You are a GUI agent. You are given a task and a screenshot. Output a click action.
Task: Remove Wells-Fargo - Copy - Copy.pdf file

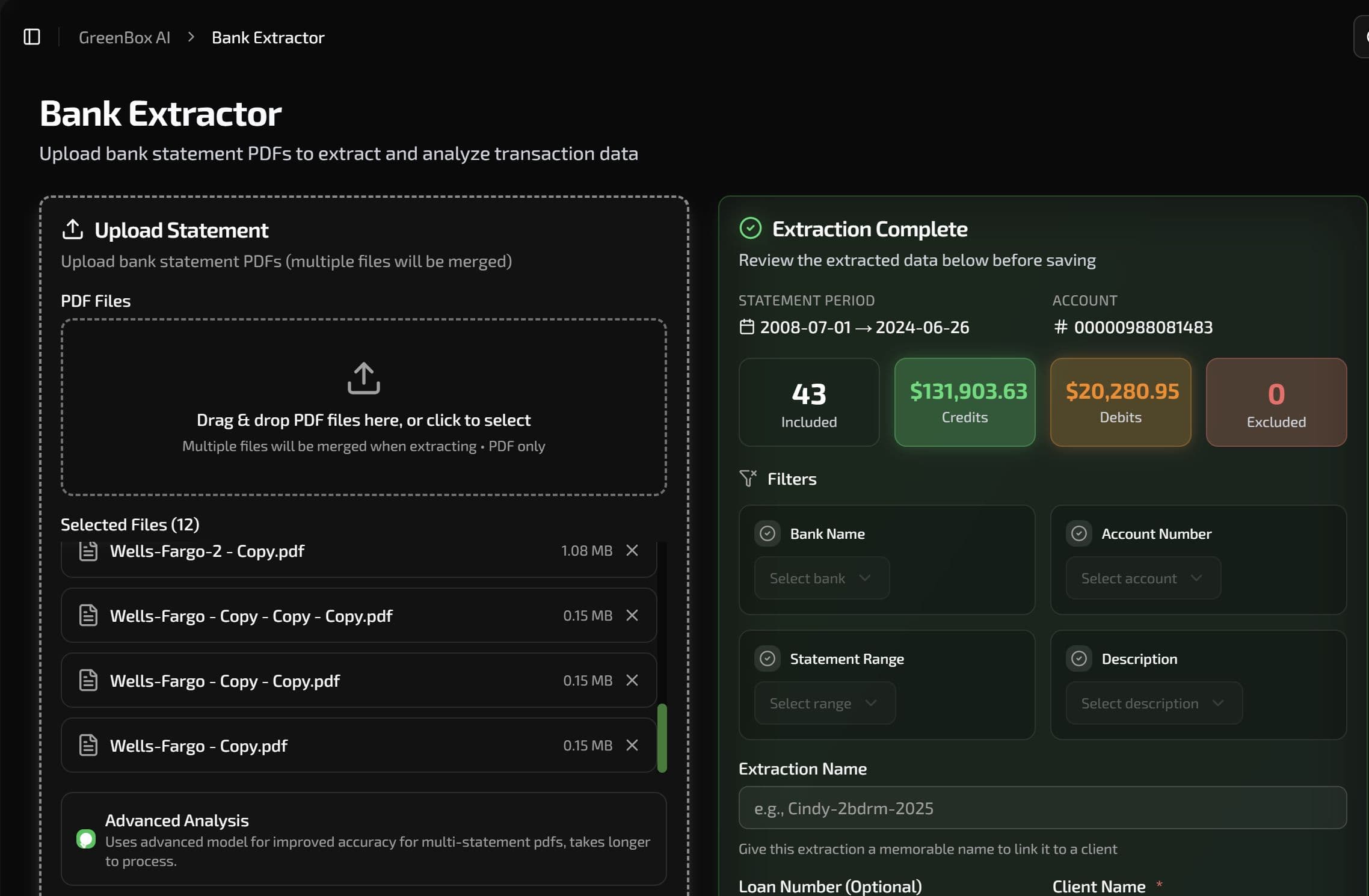(x=632, y=680)
